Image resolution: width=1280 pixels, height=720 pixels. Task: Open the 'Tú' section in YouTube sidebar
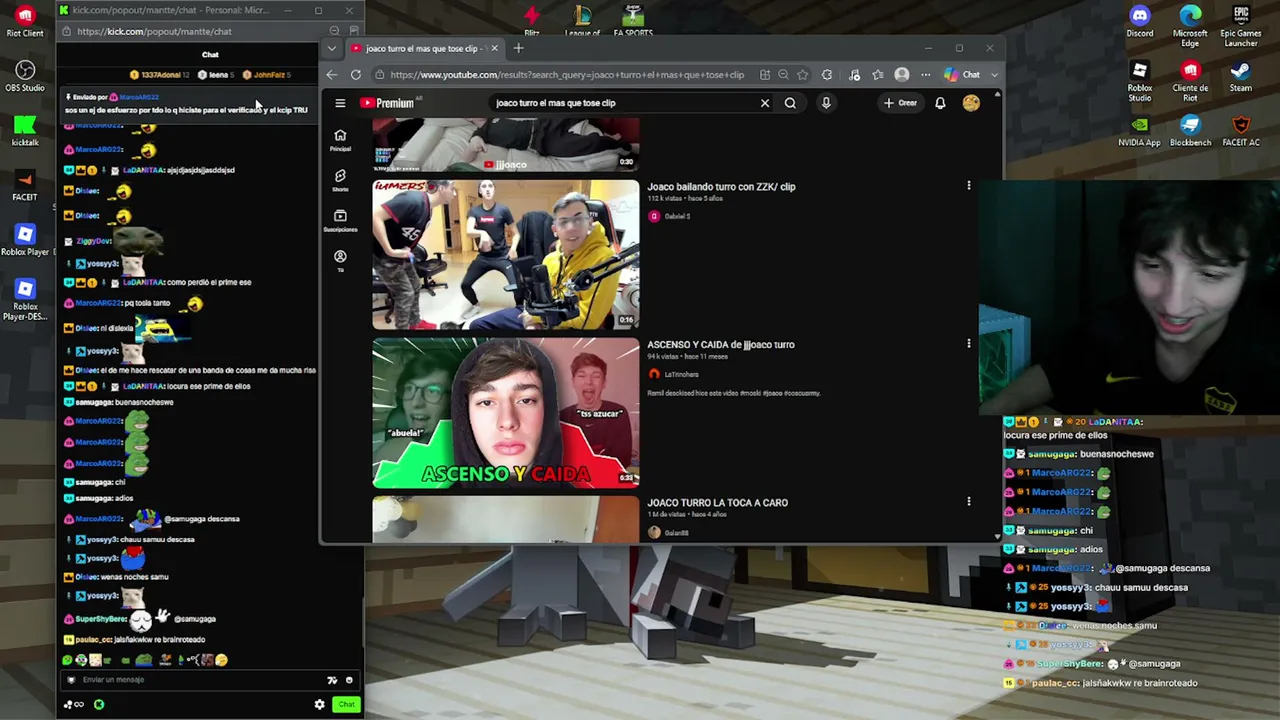(340, 261)
